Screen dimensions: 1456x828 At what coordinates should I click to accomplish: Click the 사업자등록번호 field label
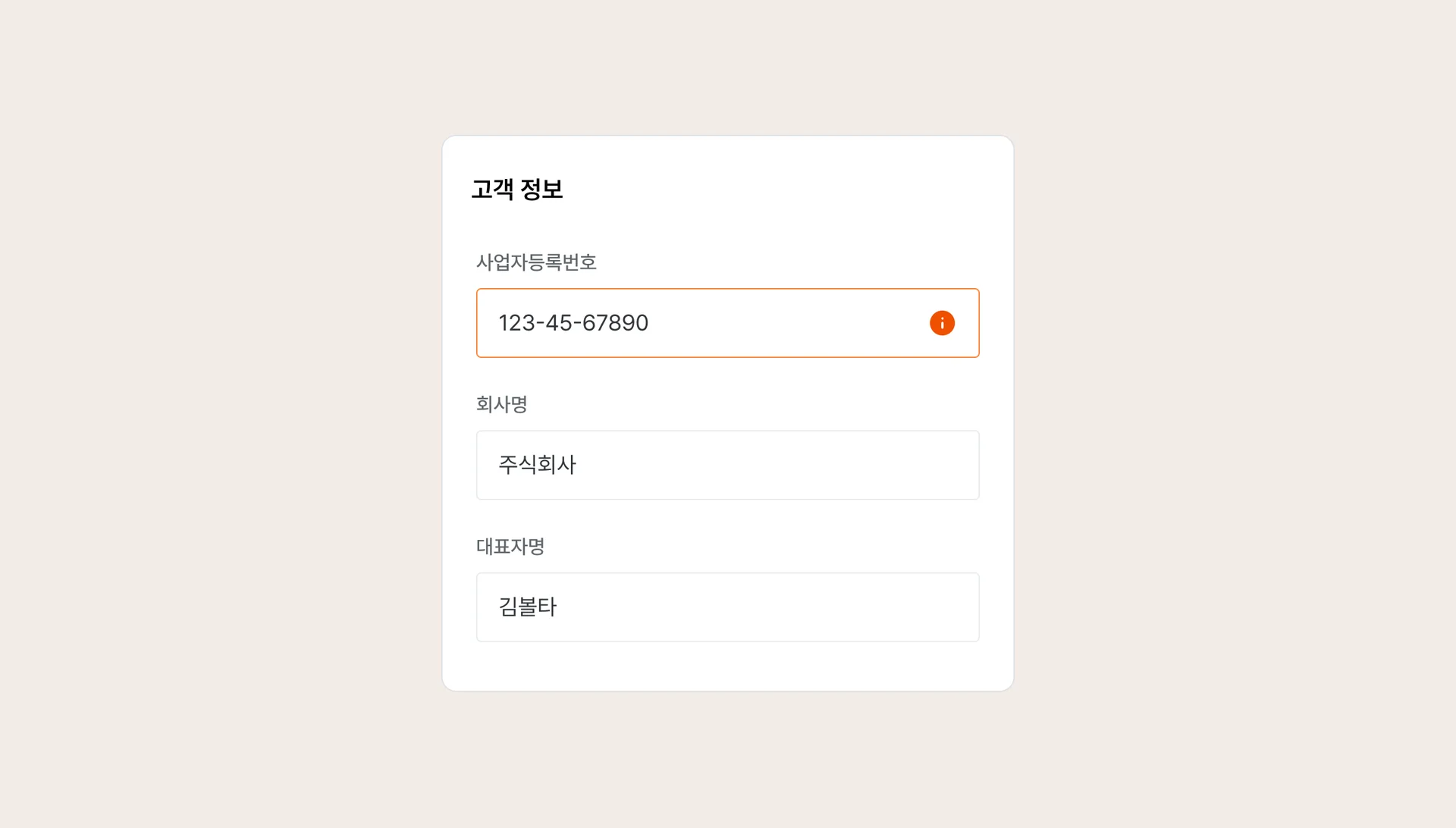tap(536, 263)
